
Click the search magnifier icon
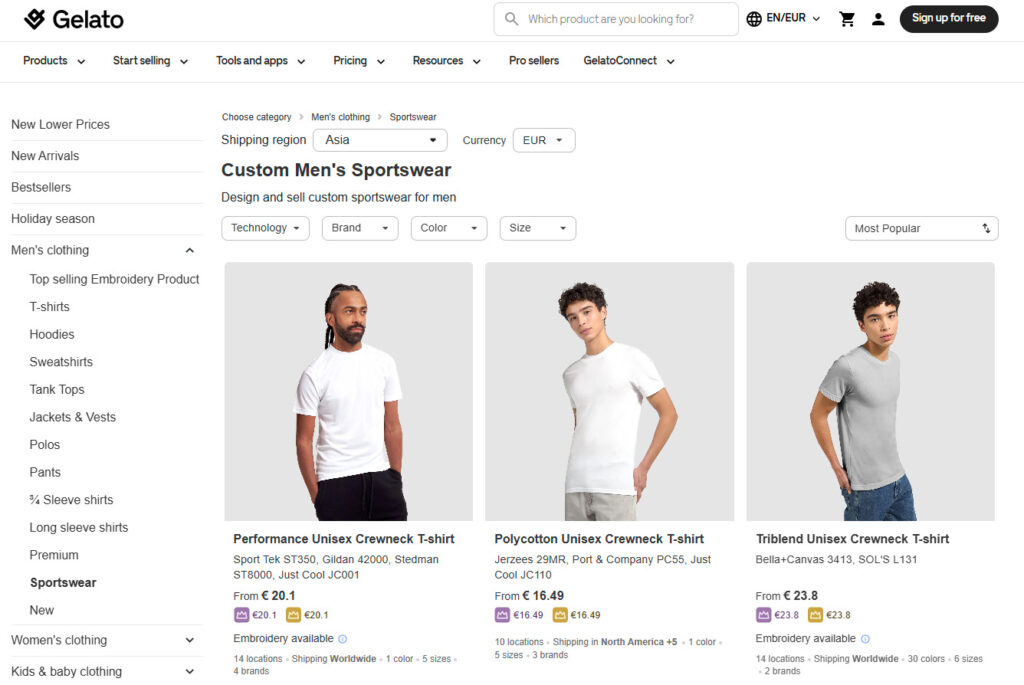click(512, 19)
